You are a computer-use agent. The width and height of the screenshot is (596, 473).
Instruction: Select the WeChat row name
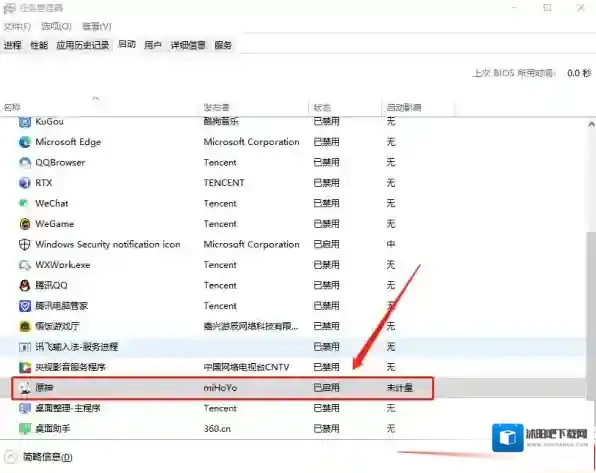[52, 203]
